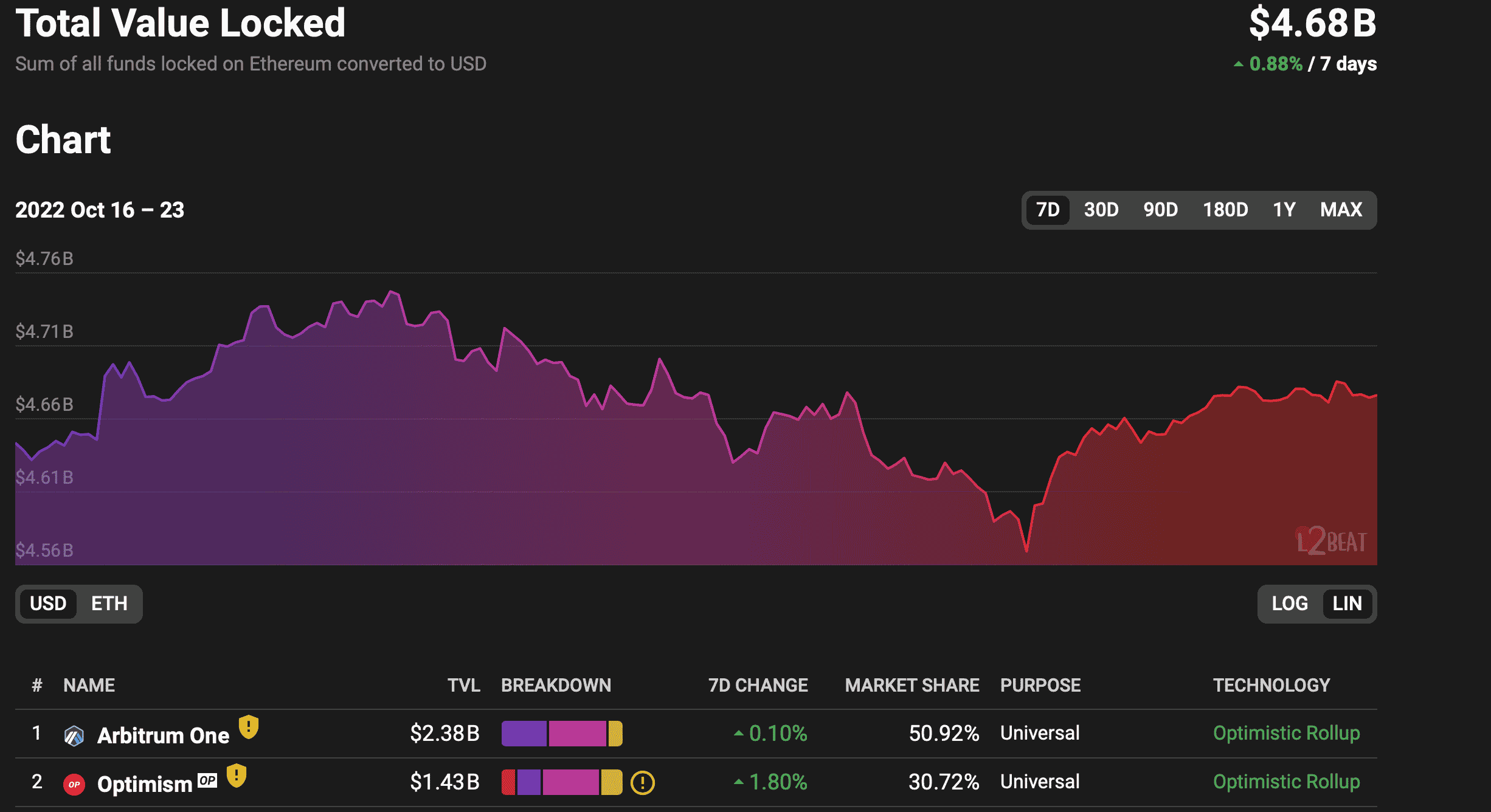Click the PURPOSE column header
This screenshot has height=812, width=1491.
click(x=1040, y=686)
